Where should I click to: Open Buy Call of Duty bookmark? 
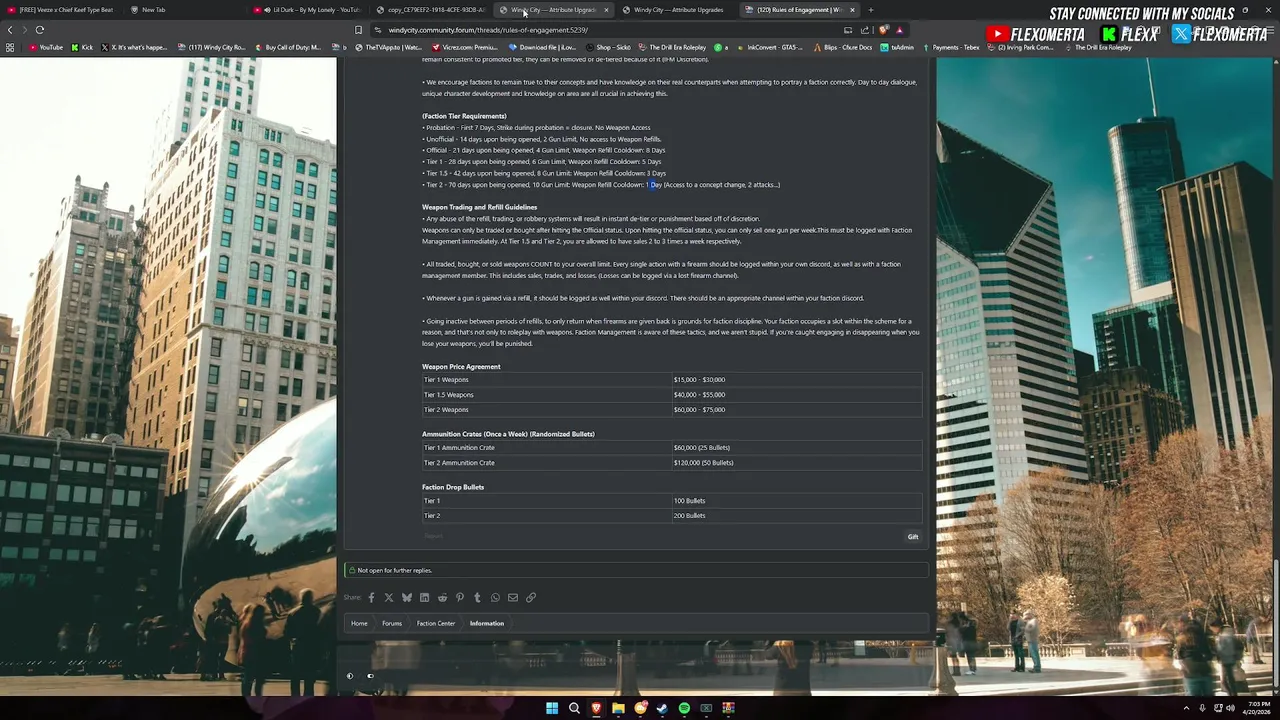click(288, 47)
